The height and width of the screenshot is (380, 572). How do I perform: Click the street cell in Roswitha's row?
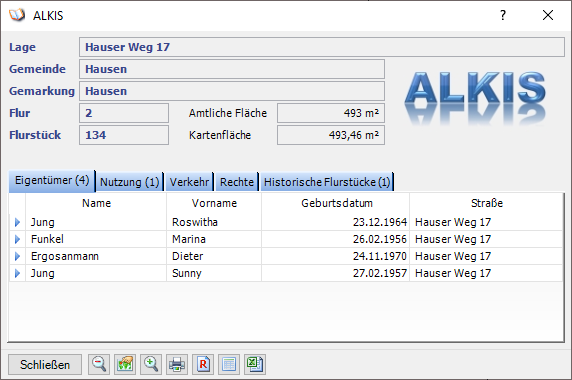click(486, 222)
